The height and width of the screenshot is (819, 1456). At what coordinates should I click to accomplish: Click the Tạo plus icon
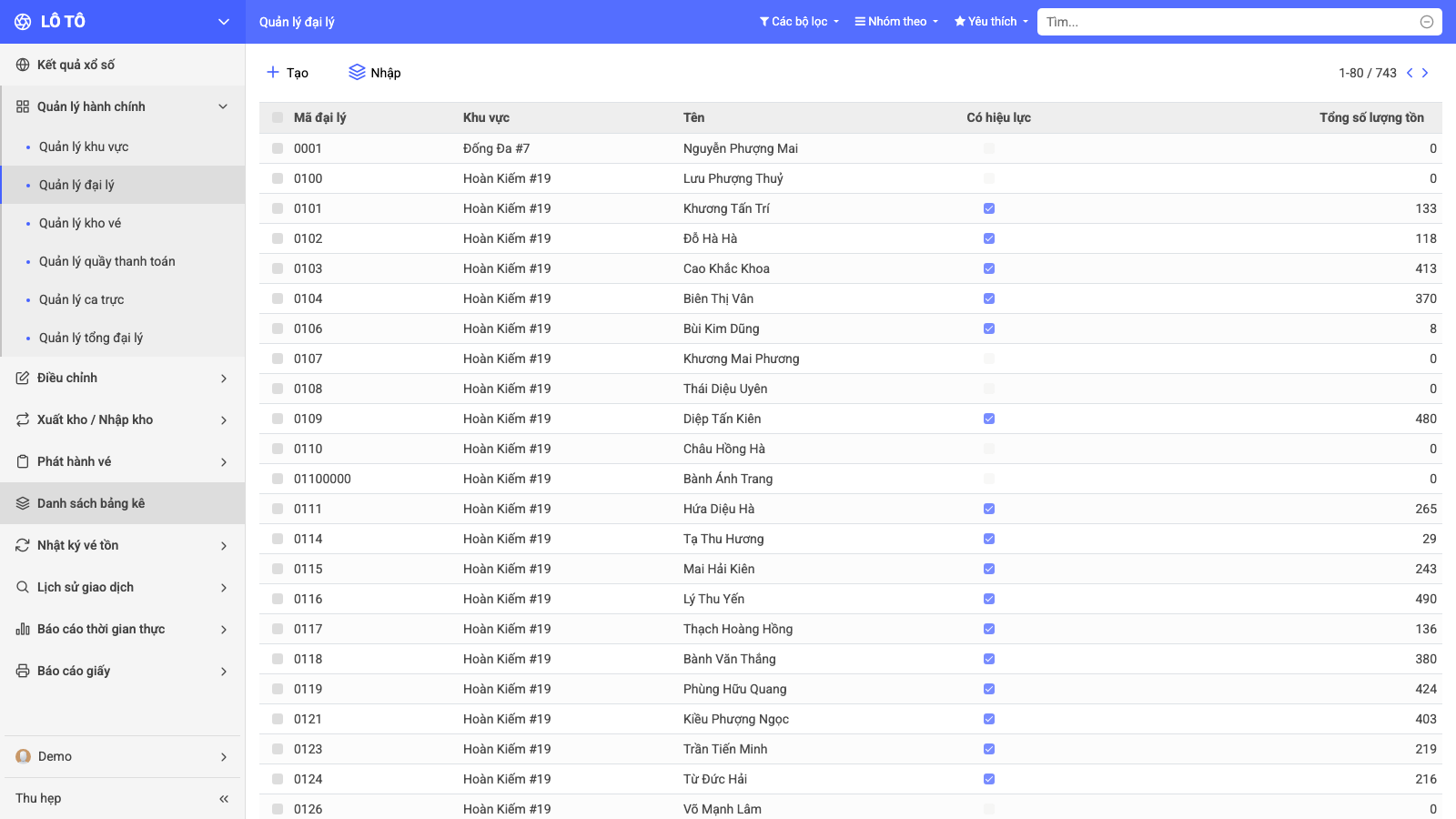272,72
